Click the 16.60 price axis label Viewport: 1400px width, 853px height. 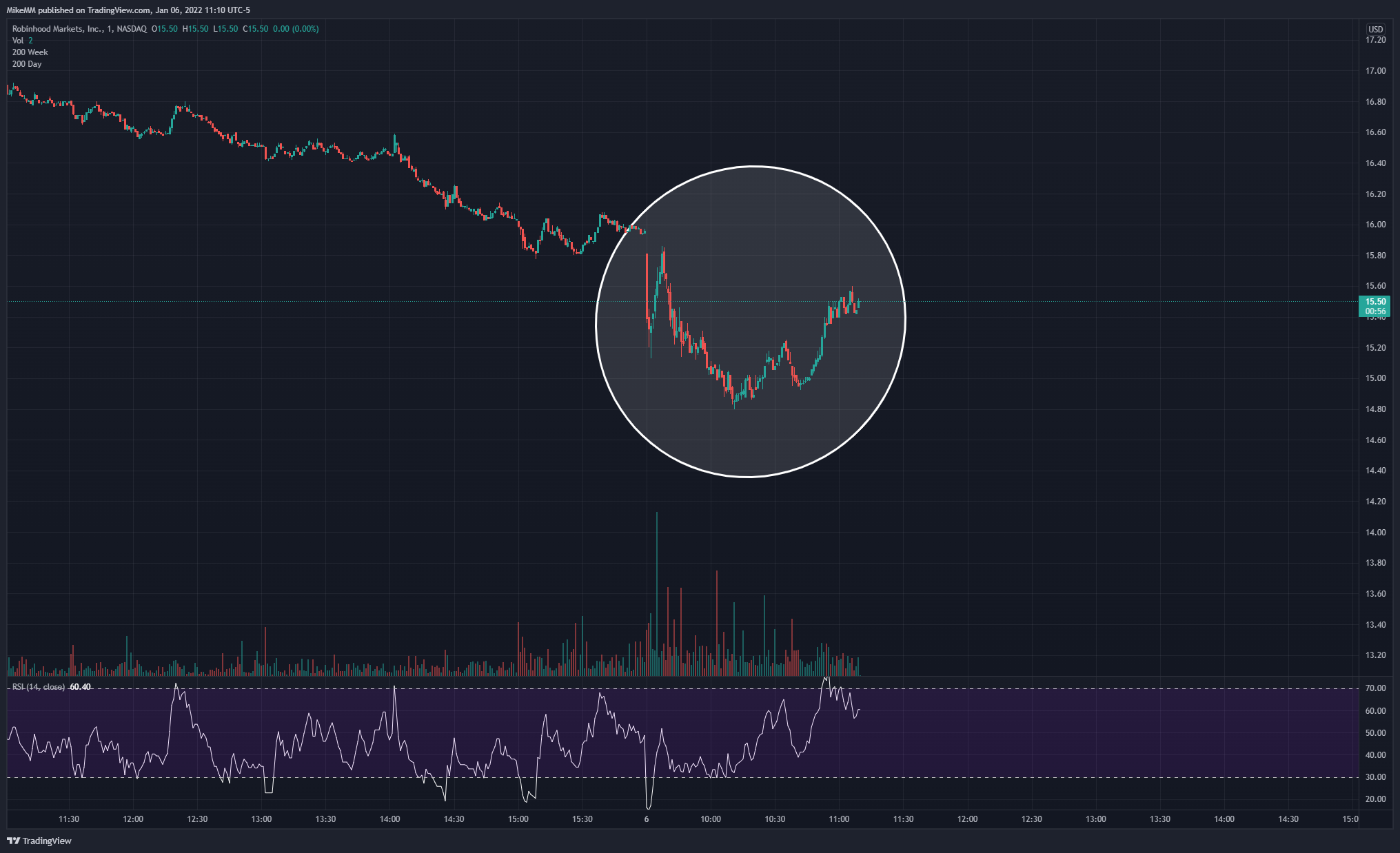1375,132
